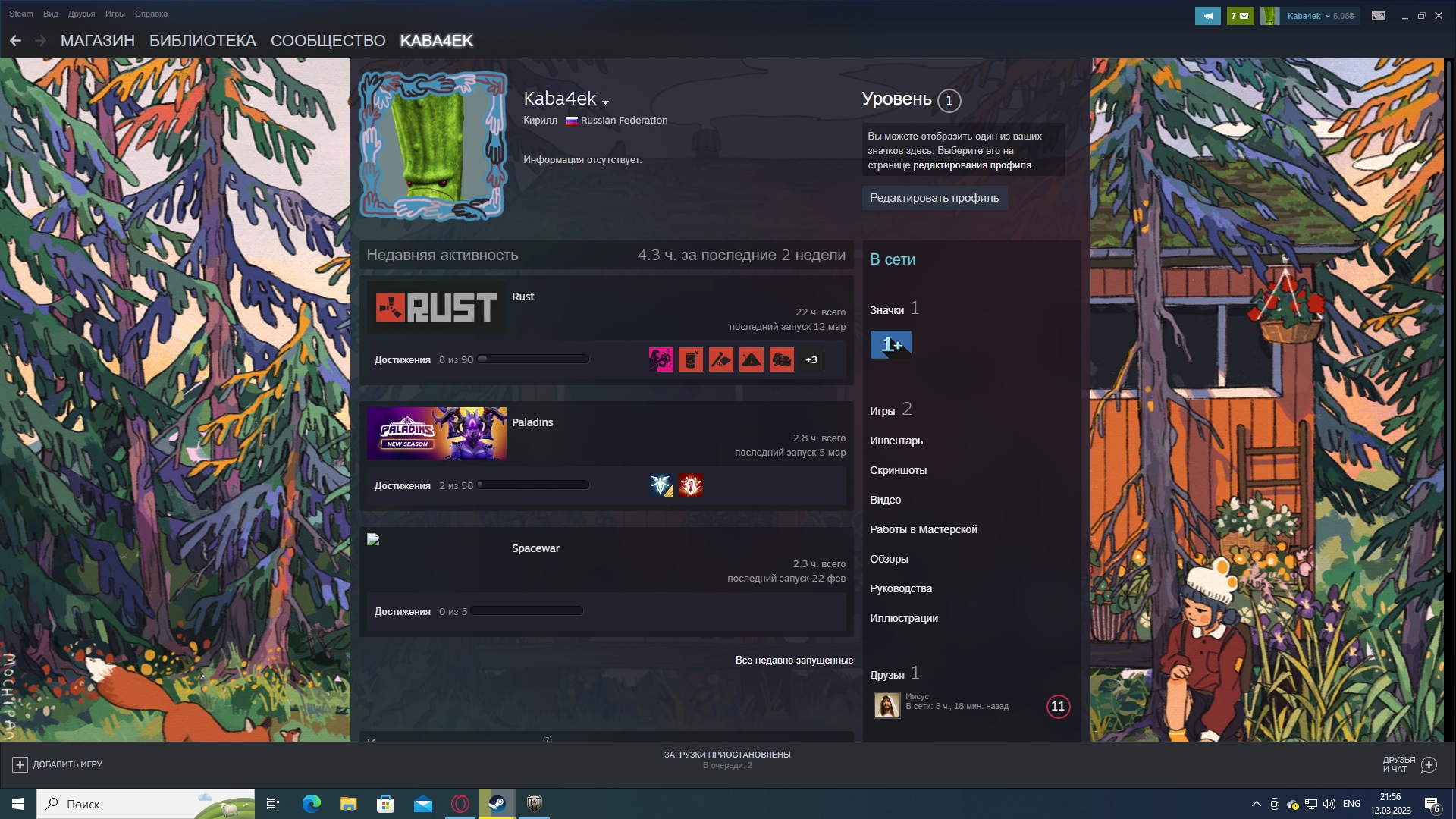The height and width of the screenshot is (819, 1456).
Task: Open the Rust game banner
Action: point(437,307)
